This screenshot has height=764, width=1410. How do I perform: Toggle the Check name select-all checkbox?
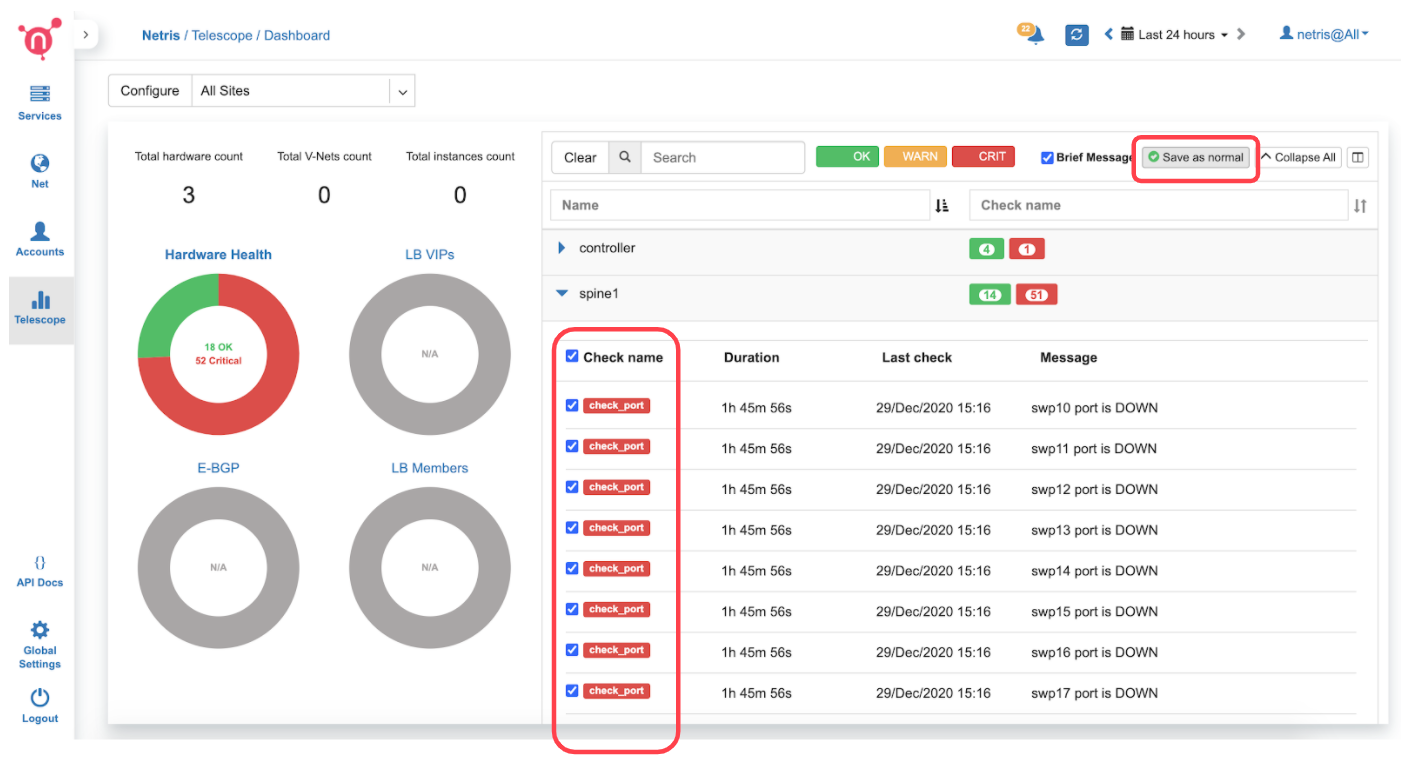(x=572, y=356)
